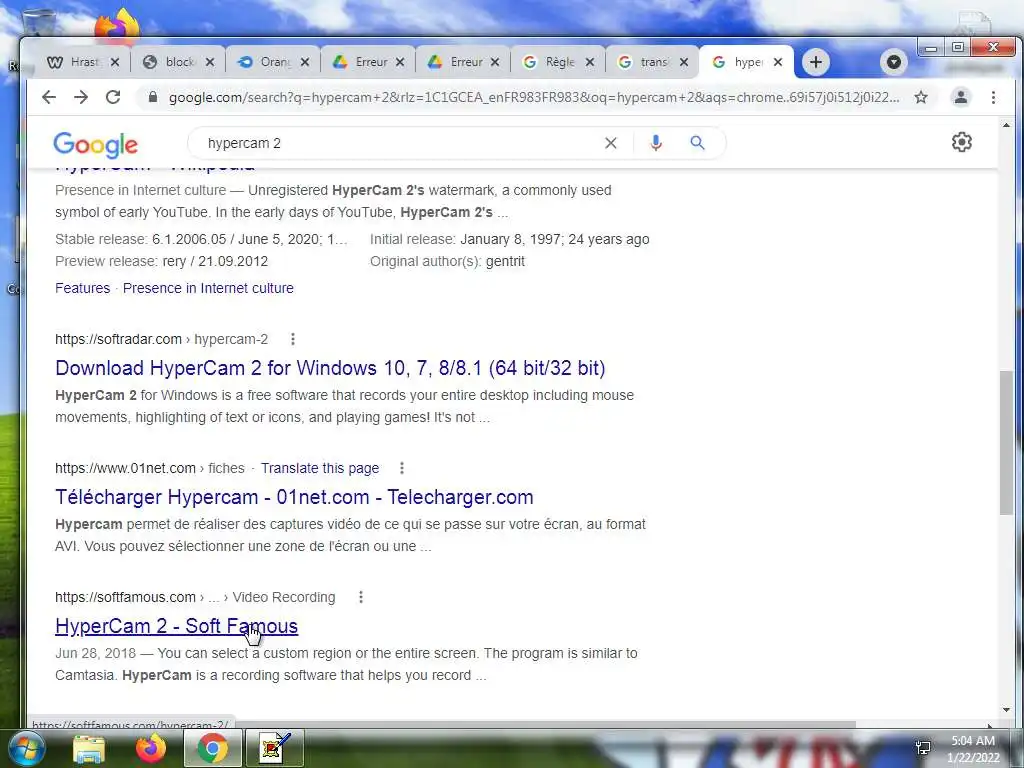
Task: Open the Windows Start menu
Action: [26, 748]
